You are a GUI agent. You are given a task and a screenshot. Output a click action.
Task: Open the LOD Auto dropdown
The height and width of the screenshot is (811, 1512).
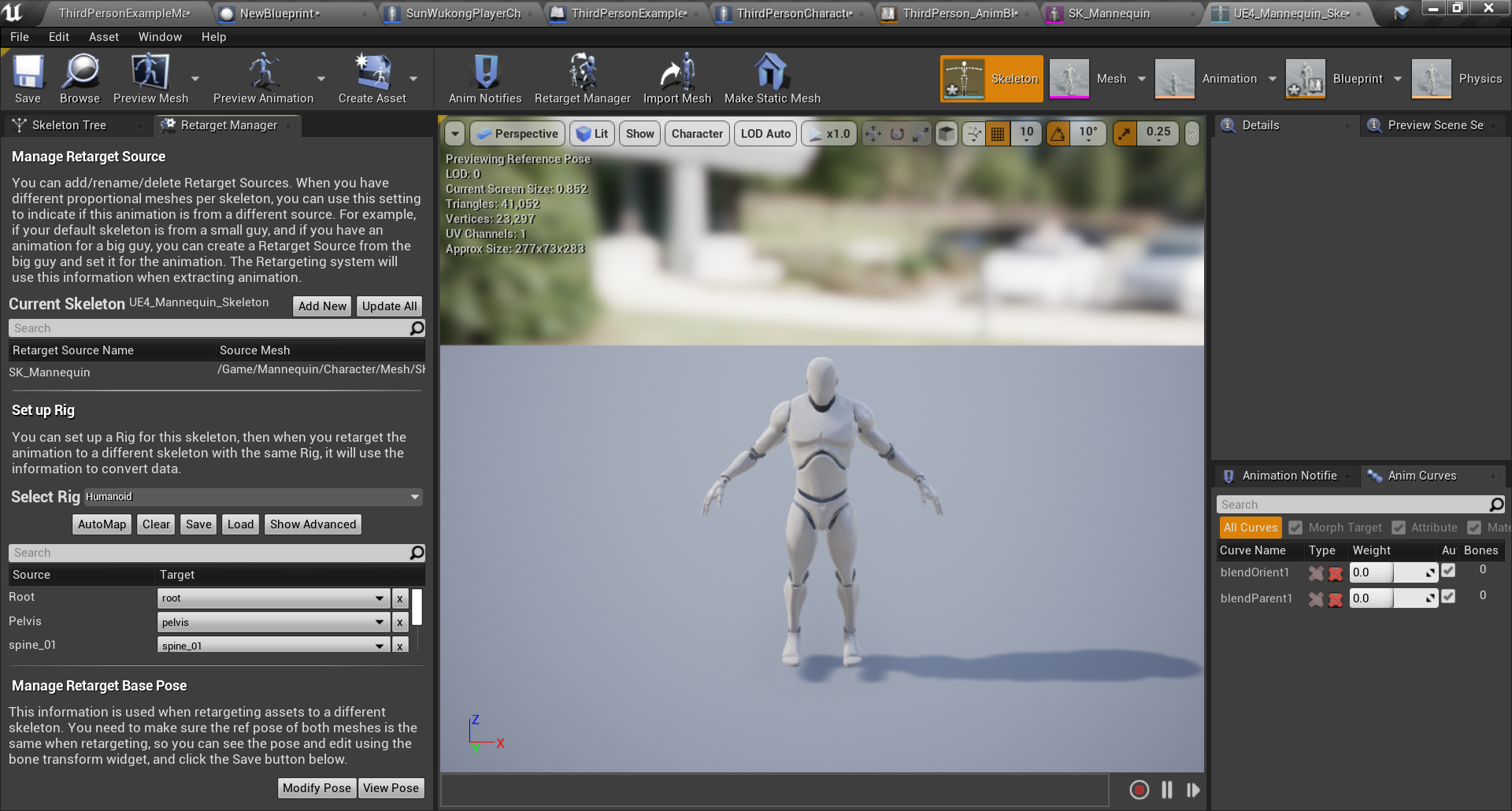click(765, 134)
